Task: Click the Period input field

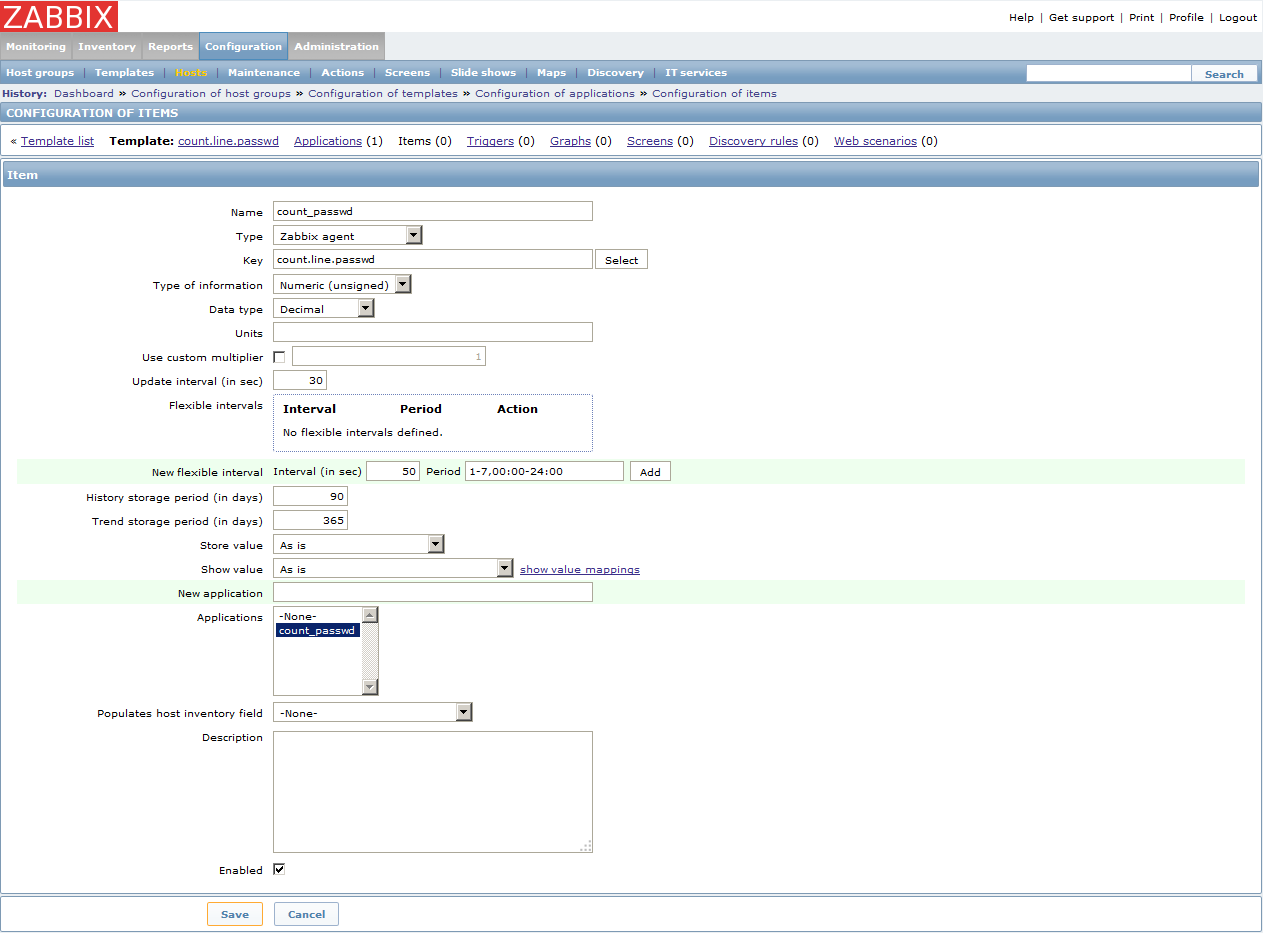Action: (x=544, y=471)
